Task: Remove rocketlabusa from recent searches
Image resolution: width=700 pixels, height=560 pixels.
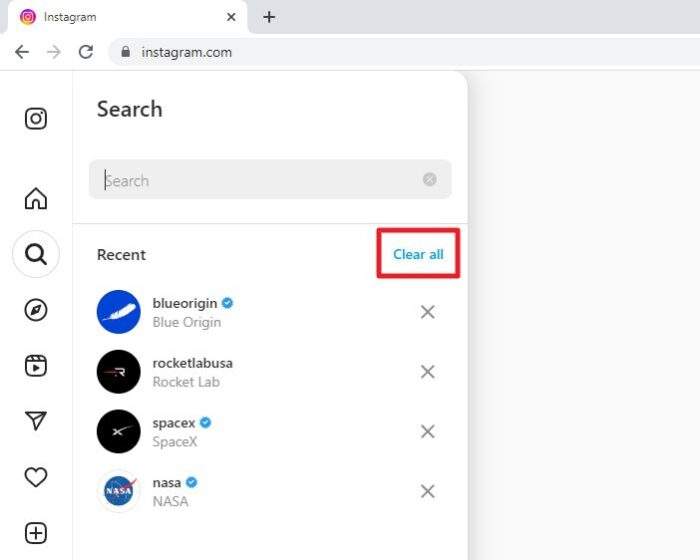Action: click(x=428, y=372)
